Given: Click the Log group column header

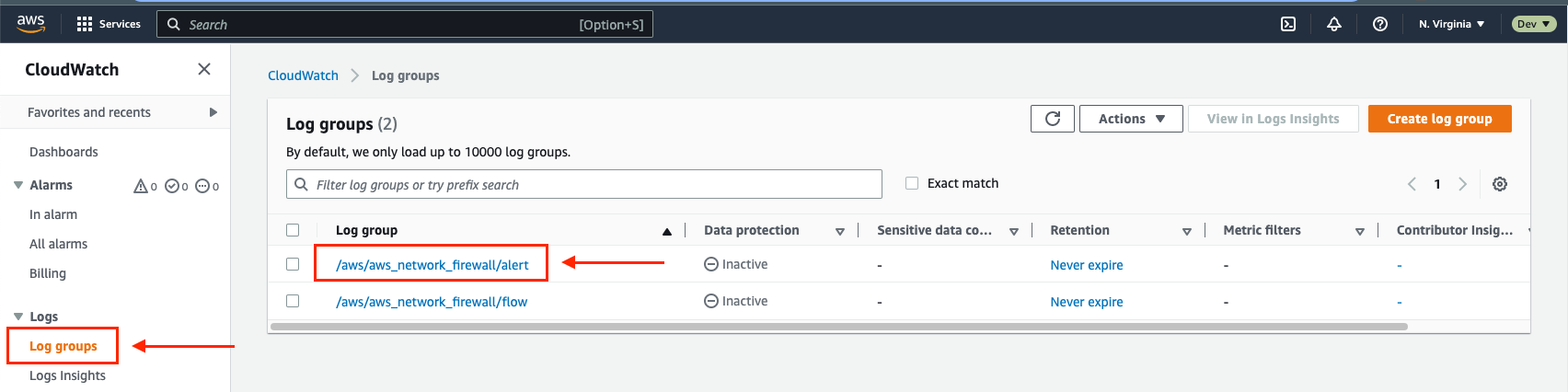Looking at the screenshot, I should coord(366,230).
